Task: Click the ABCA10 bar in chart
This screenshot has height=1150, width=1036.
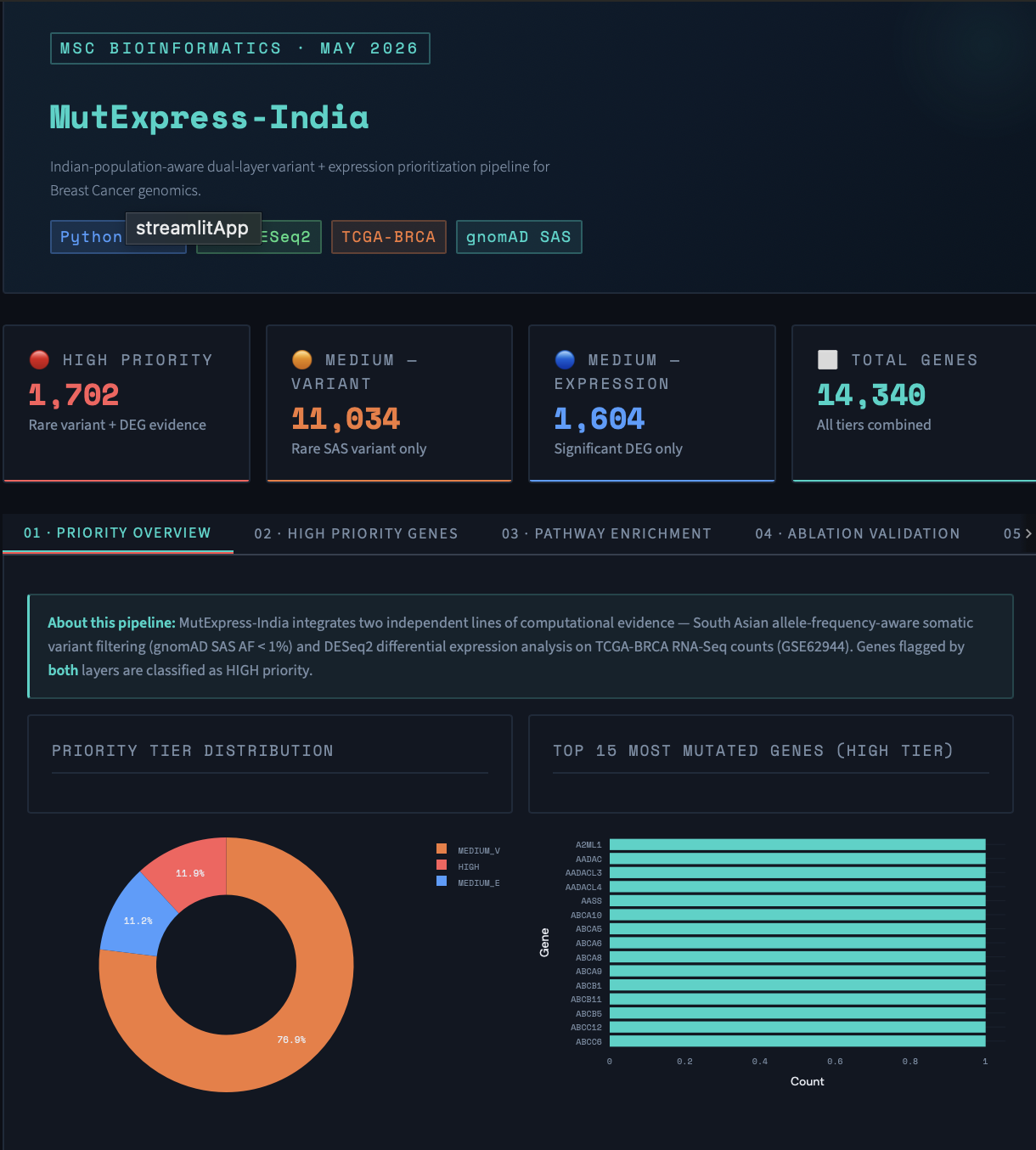Action: point(797,915)
